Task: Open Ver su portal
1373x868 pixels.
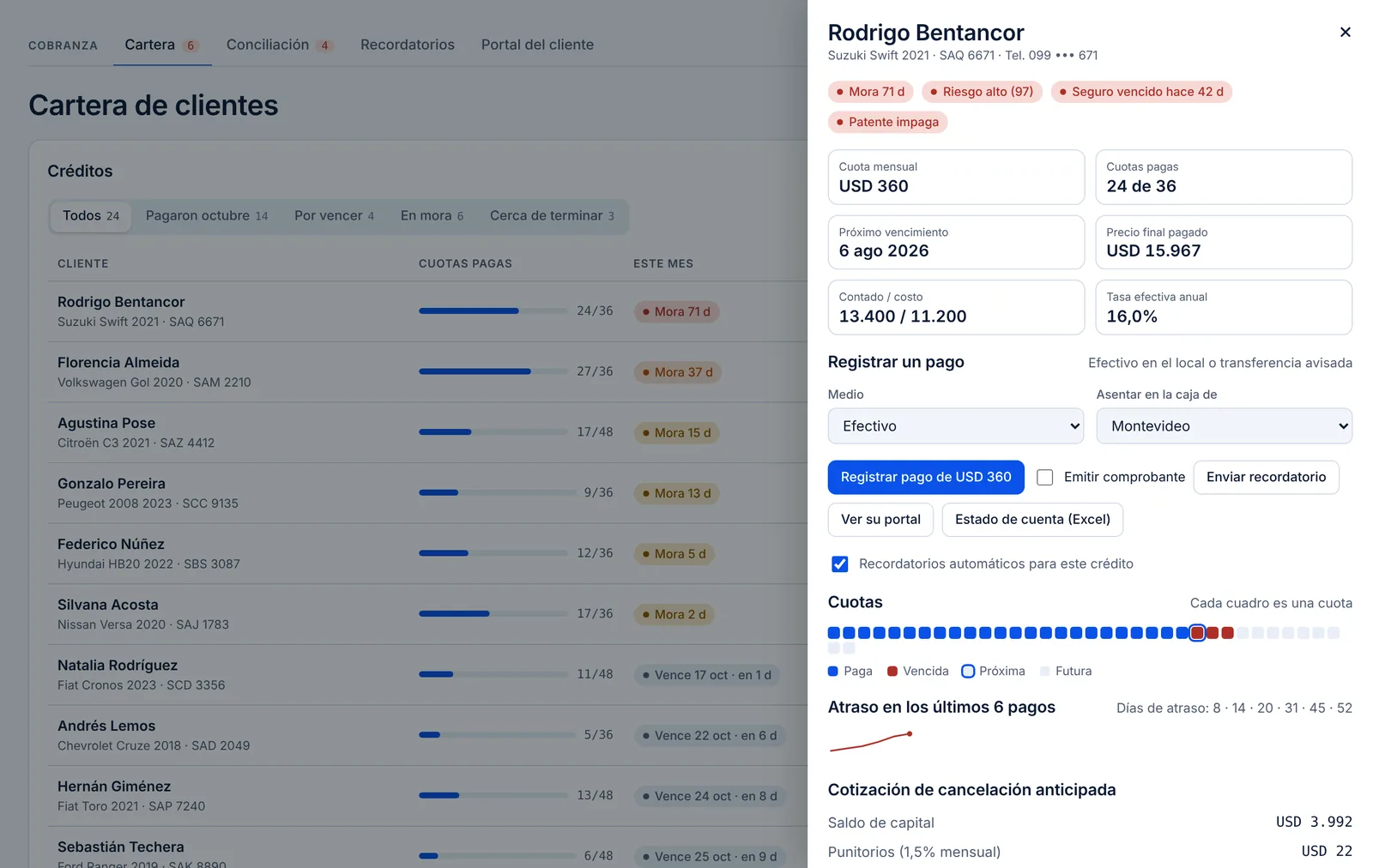Action: (x=880, y=520)
